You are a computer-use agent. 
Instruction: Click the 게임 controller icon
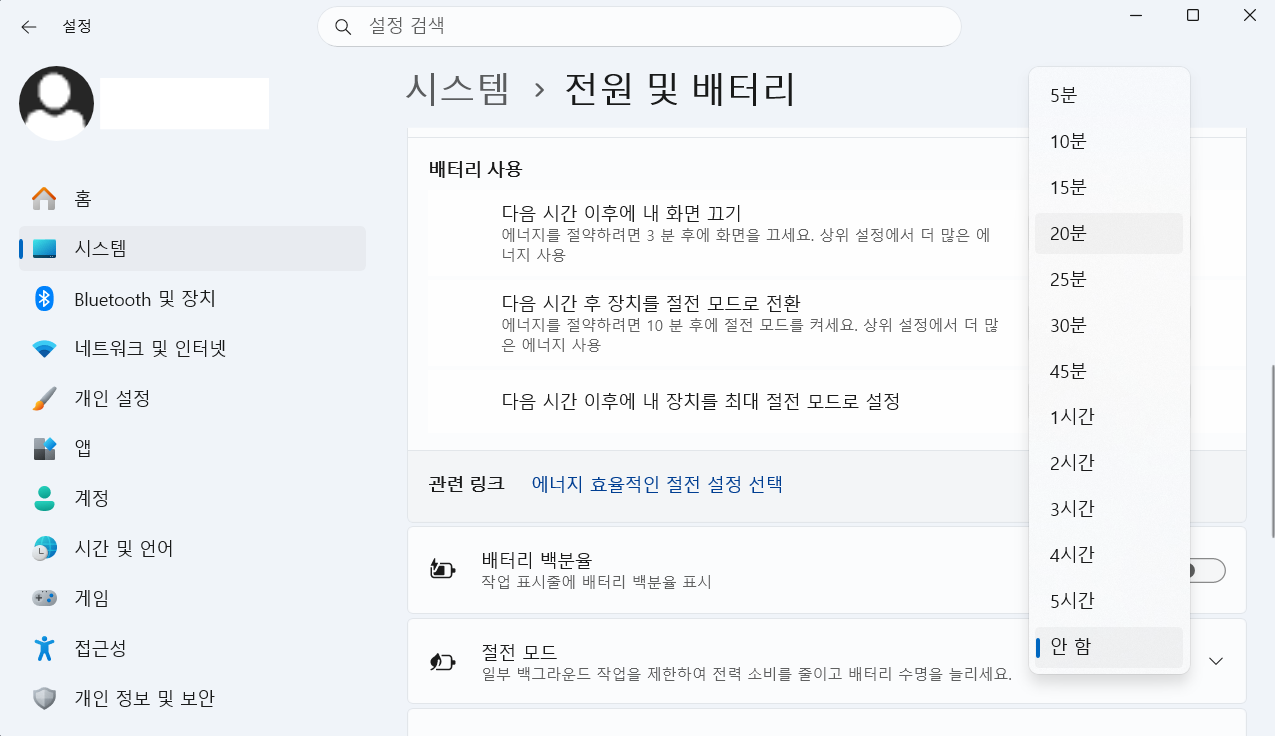[44, 598]
